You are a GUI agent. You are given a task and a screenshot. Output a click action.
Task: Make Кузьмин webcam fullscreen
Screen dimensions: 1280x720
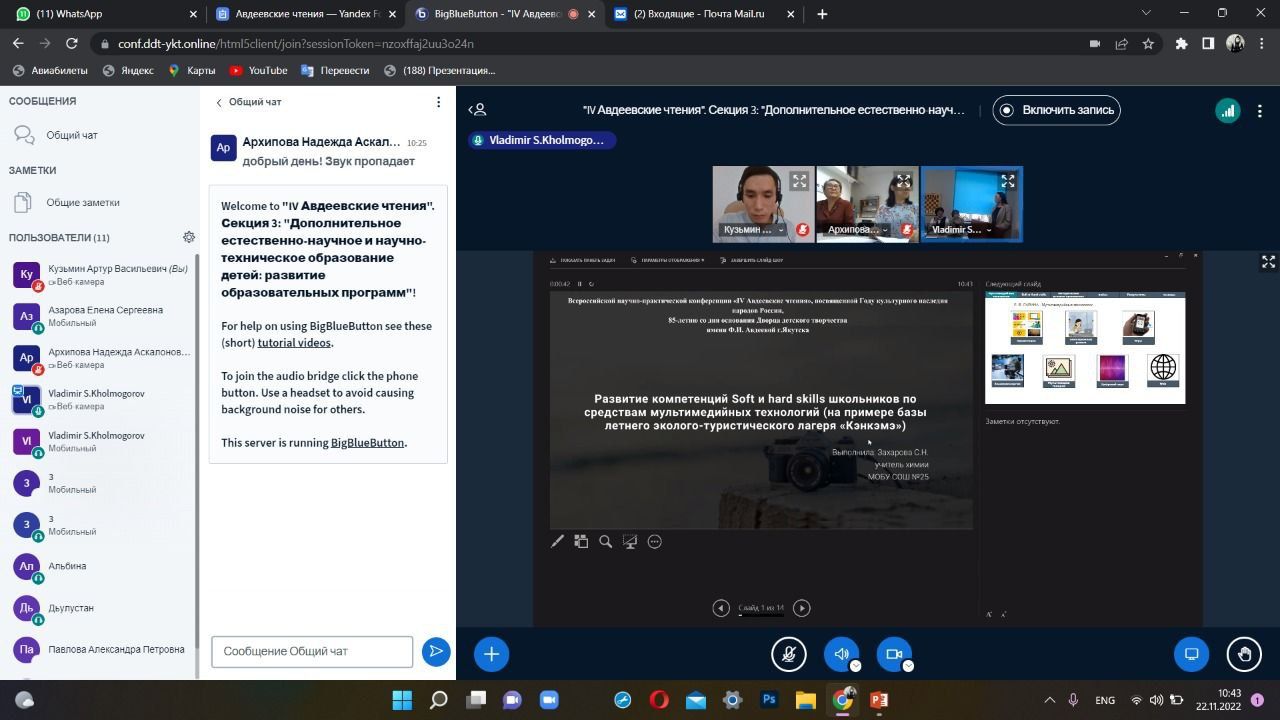[x=799, y=181]
